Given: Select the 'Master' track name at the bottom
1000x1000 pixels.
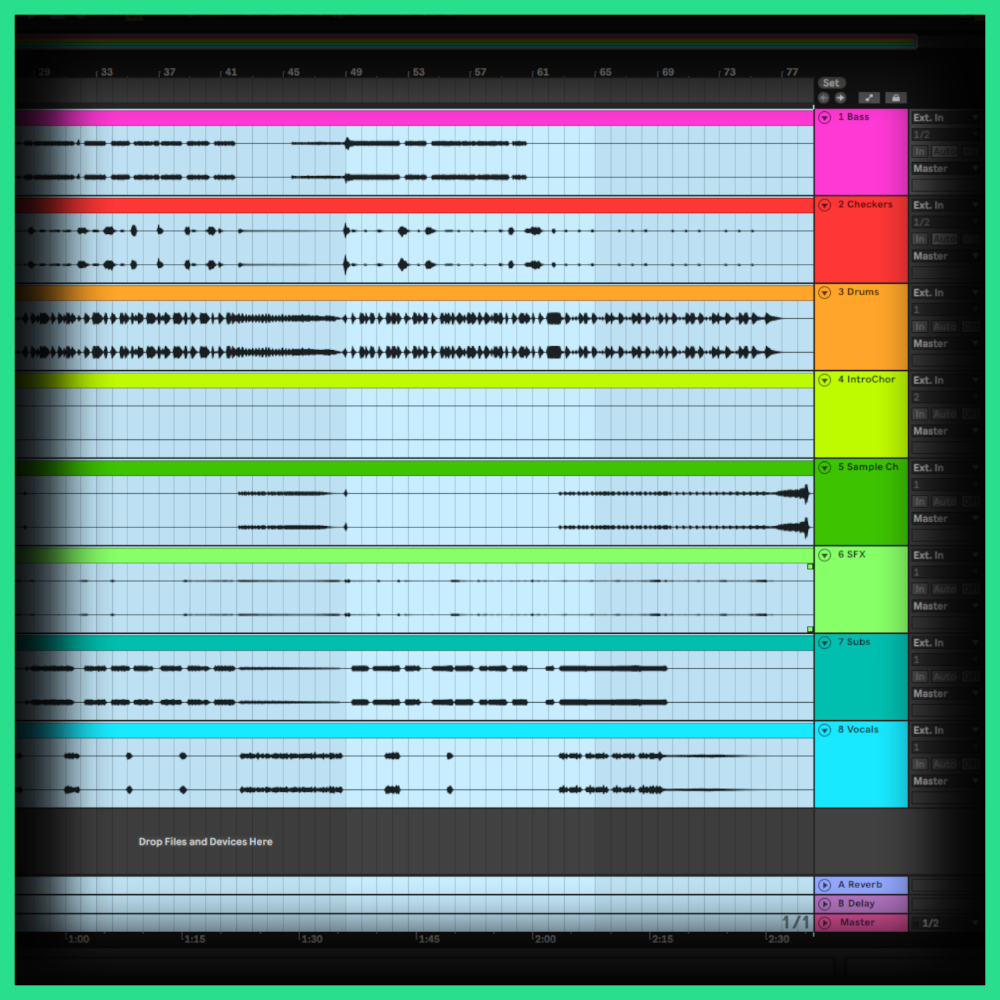Looking at the screenshot, I should coord(857,922).
